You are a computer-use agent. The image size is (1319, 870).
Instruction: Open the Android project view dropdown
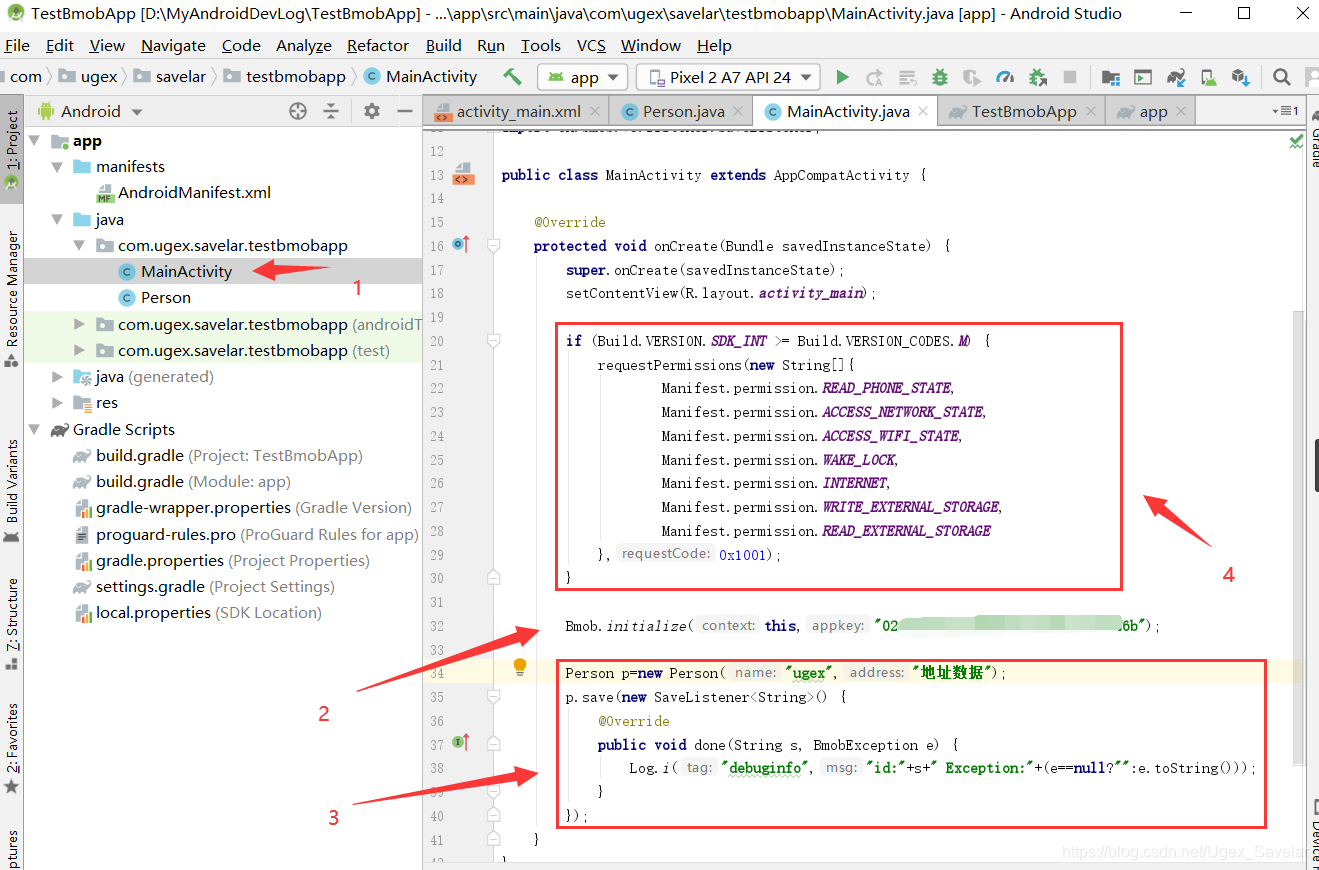[x=90, y=111]
